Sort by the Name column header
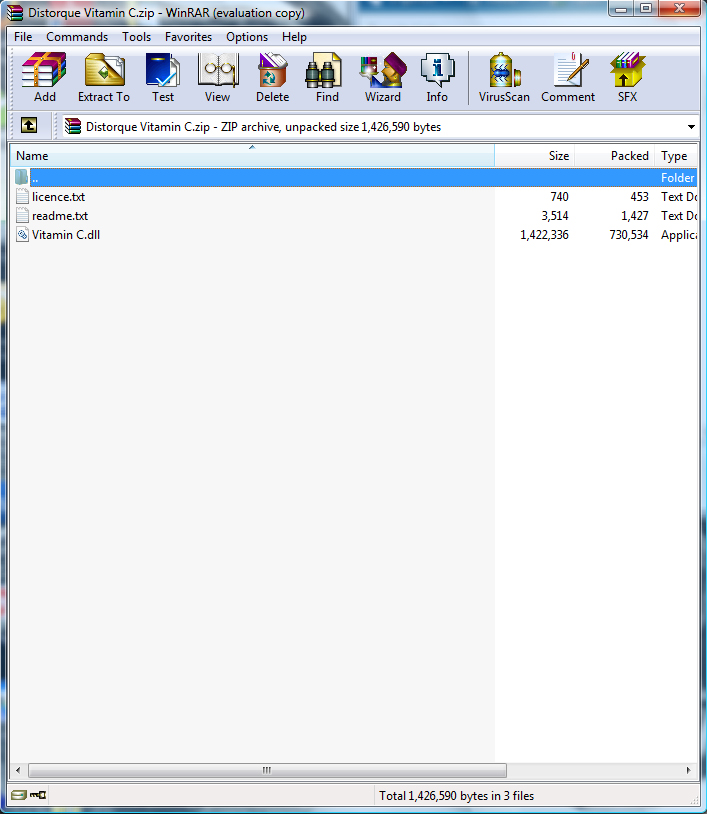 point(252,155)
